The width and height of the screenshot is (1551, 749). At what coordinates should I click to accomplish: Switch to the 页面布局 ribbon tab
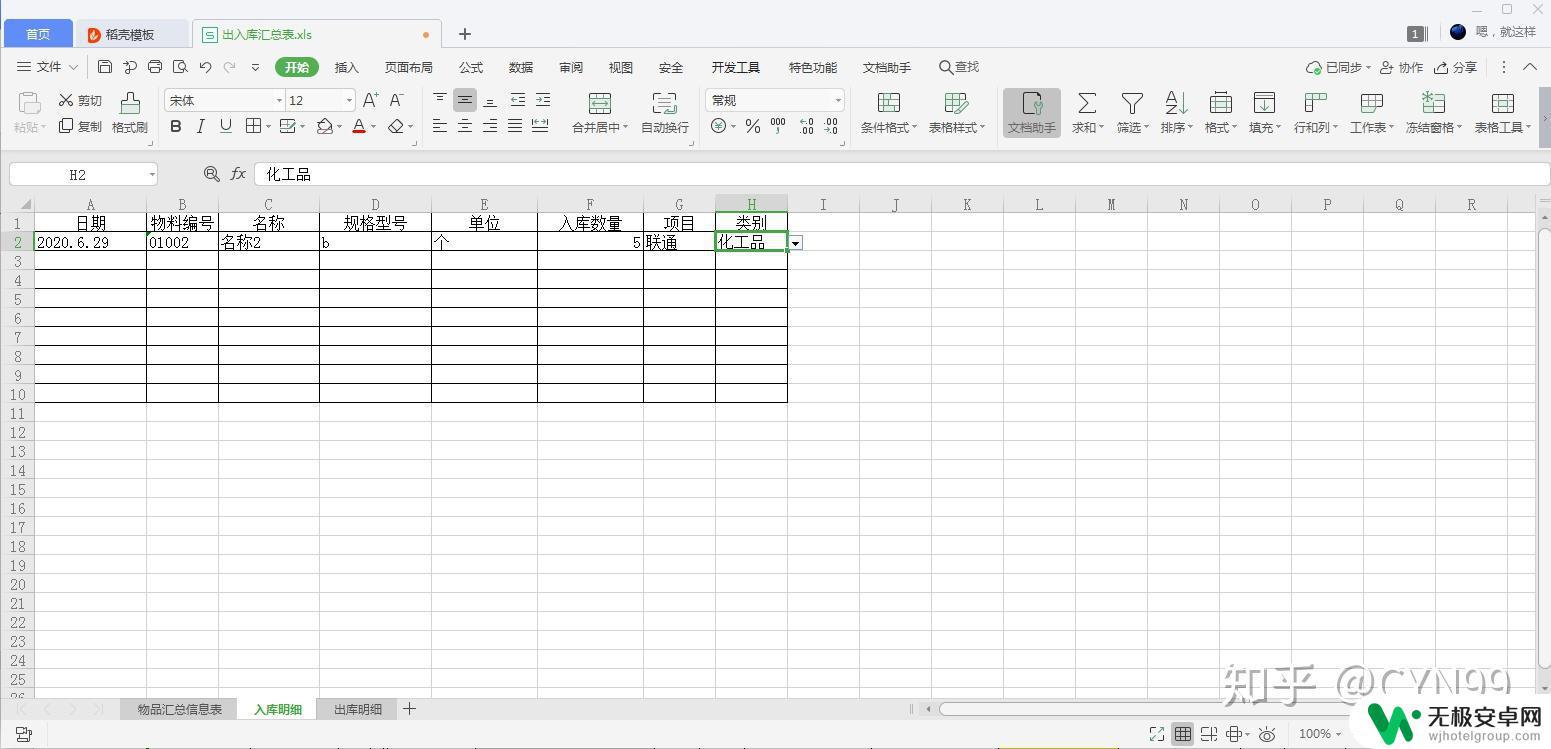(x=409, y=67)
